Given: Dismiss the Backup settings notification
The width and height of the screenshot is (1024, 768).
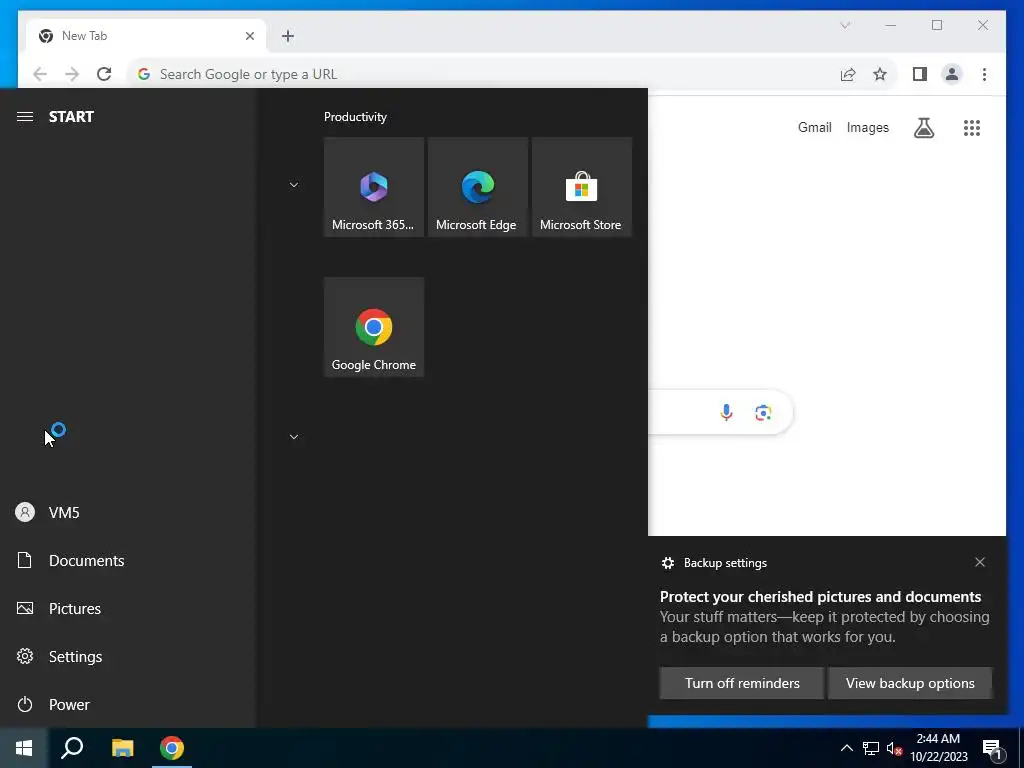Looking at the screenshot, I should 980,562.
